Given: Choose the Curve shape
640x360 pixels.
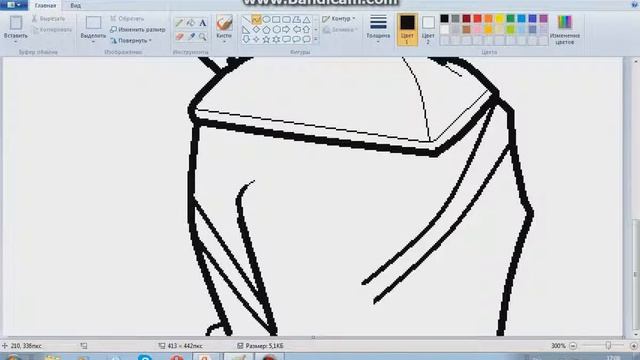Looking at the screenshot, I should 256,20.
